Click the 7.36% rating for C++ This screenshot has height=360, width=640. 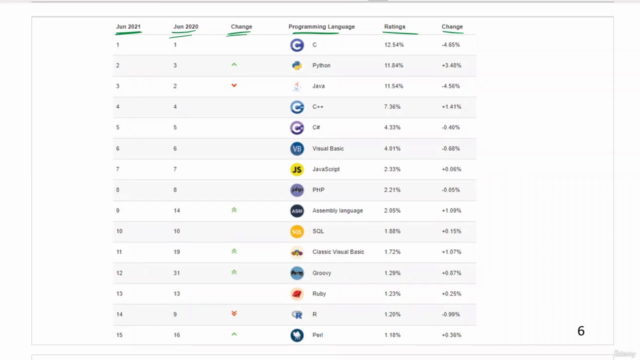[x=392, y=107]
